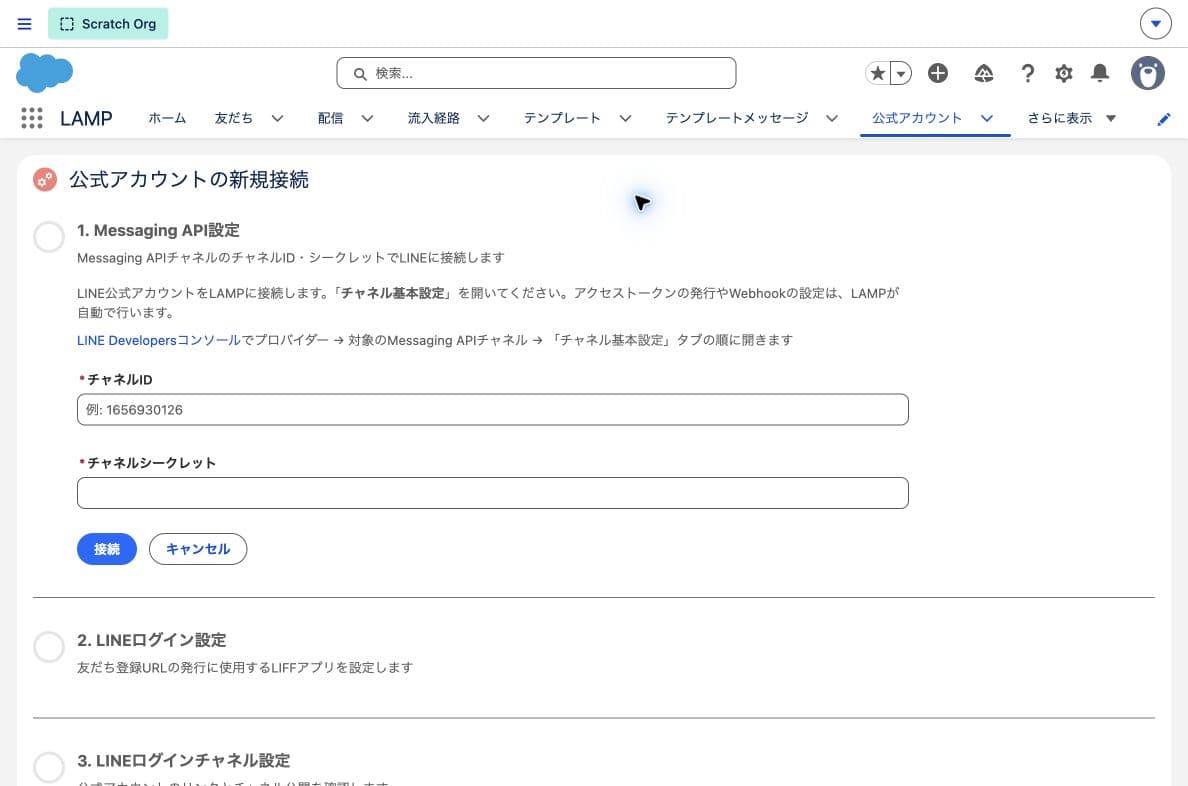Click step 1 Messaging API設定 circle indicator
Screen dimensions: 1188x786
(x=48, y=236)
